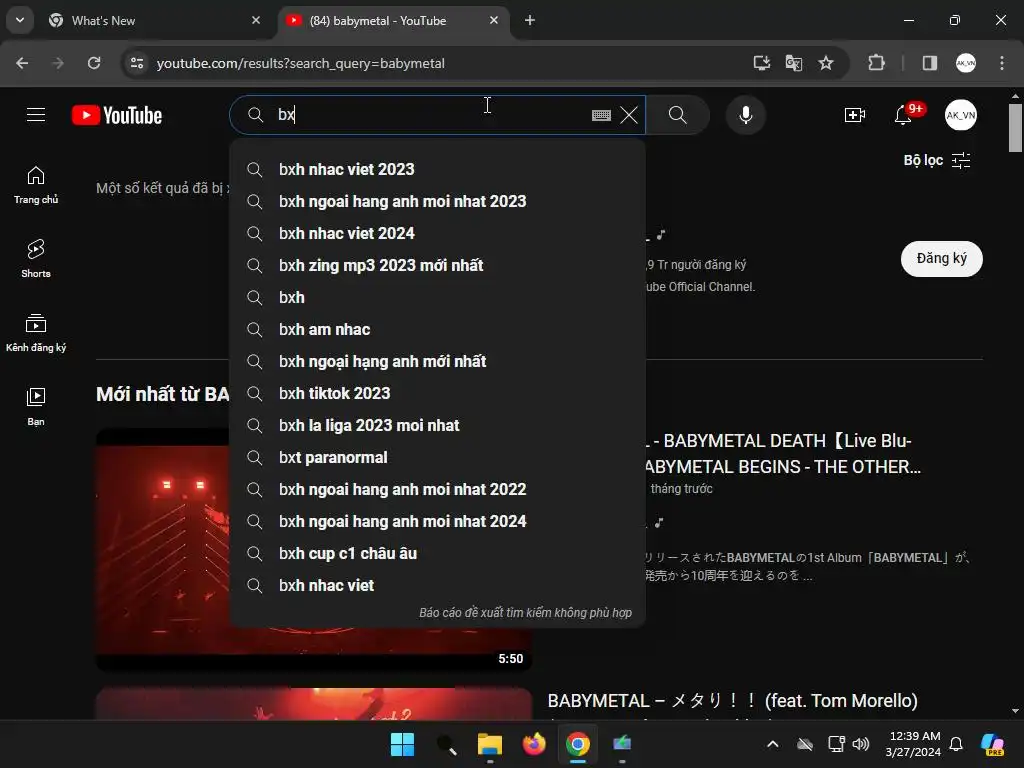Go to Trang chủ in sidebar
The height and width of the screenshot is (768, 1024).
click(36, 185)
